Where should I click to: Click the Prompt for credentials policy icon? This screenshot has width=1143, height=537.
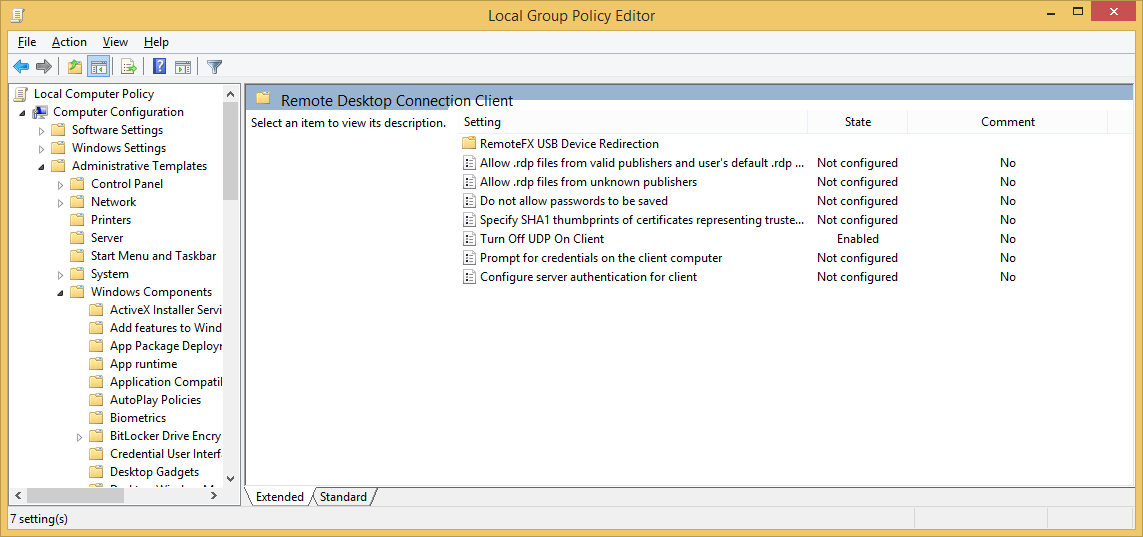point(469,257)
